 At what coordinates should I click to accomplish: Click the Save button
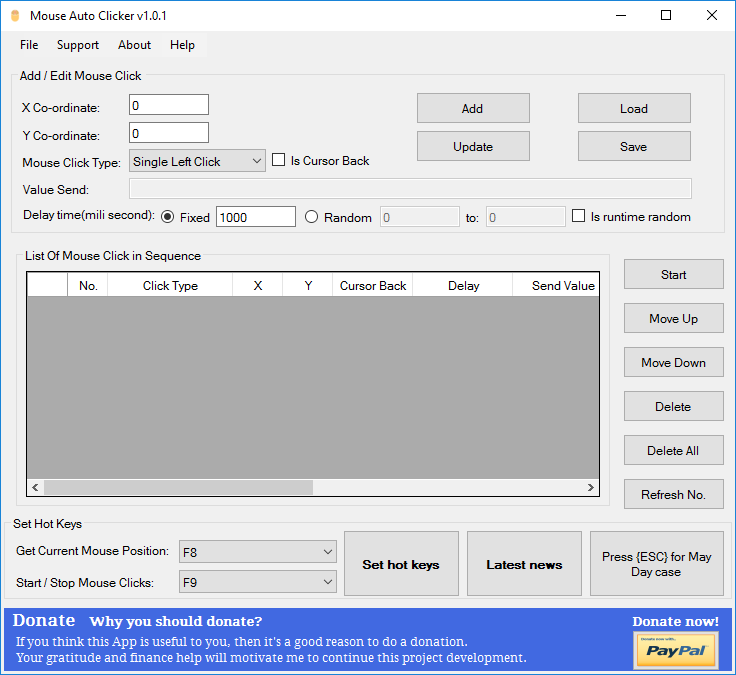click(x=634, y=146)
